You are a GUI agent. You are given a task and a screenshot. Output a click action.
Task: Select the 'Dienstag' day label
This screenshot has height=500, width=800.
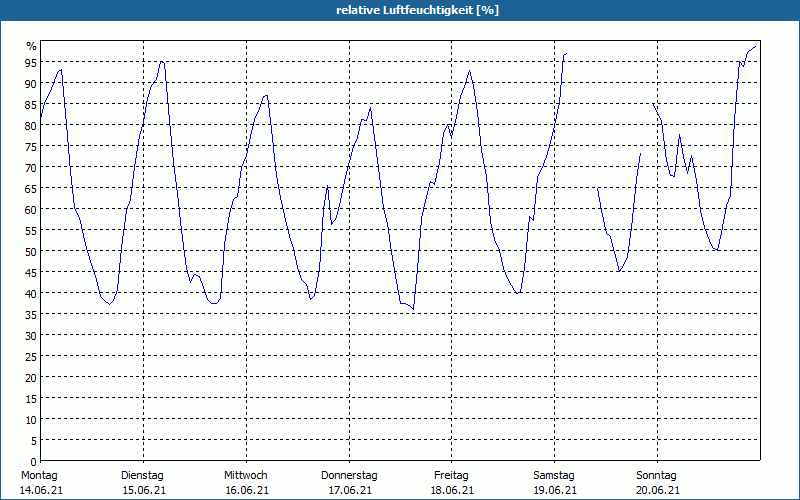142,475
